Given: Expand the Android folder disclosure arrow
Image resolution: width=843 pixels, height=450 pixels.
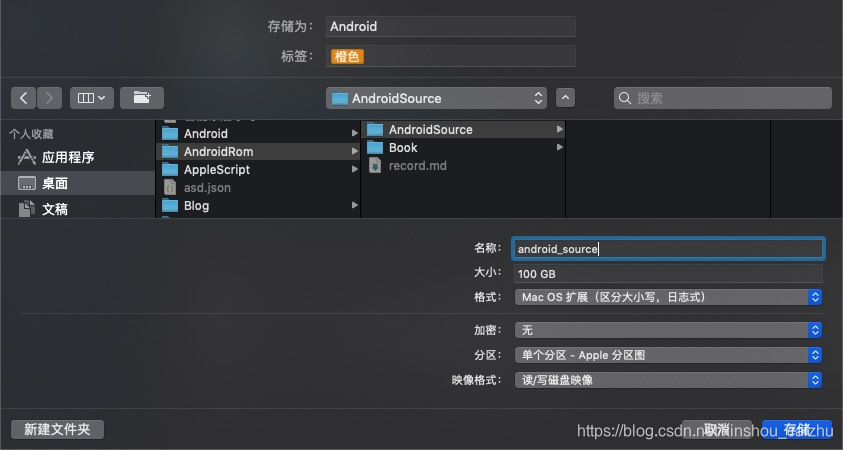Looking at the screenshot, I should (354, 133).
